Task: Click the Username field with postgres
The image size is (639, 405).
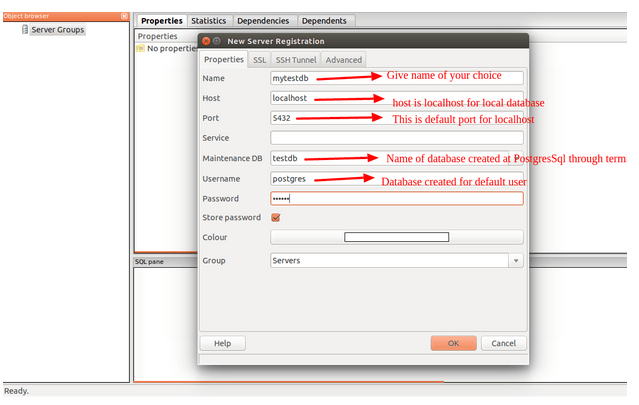Action: [x=397, y=178]
